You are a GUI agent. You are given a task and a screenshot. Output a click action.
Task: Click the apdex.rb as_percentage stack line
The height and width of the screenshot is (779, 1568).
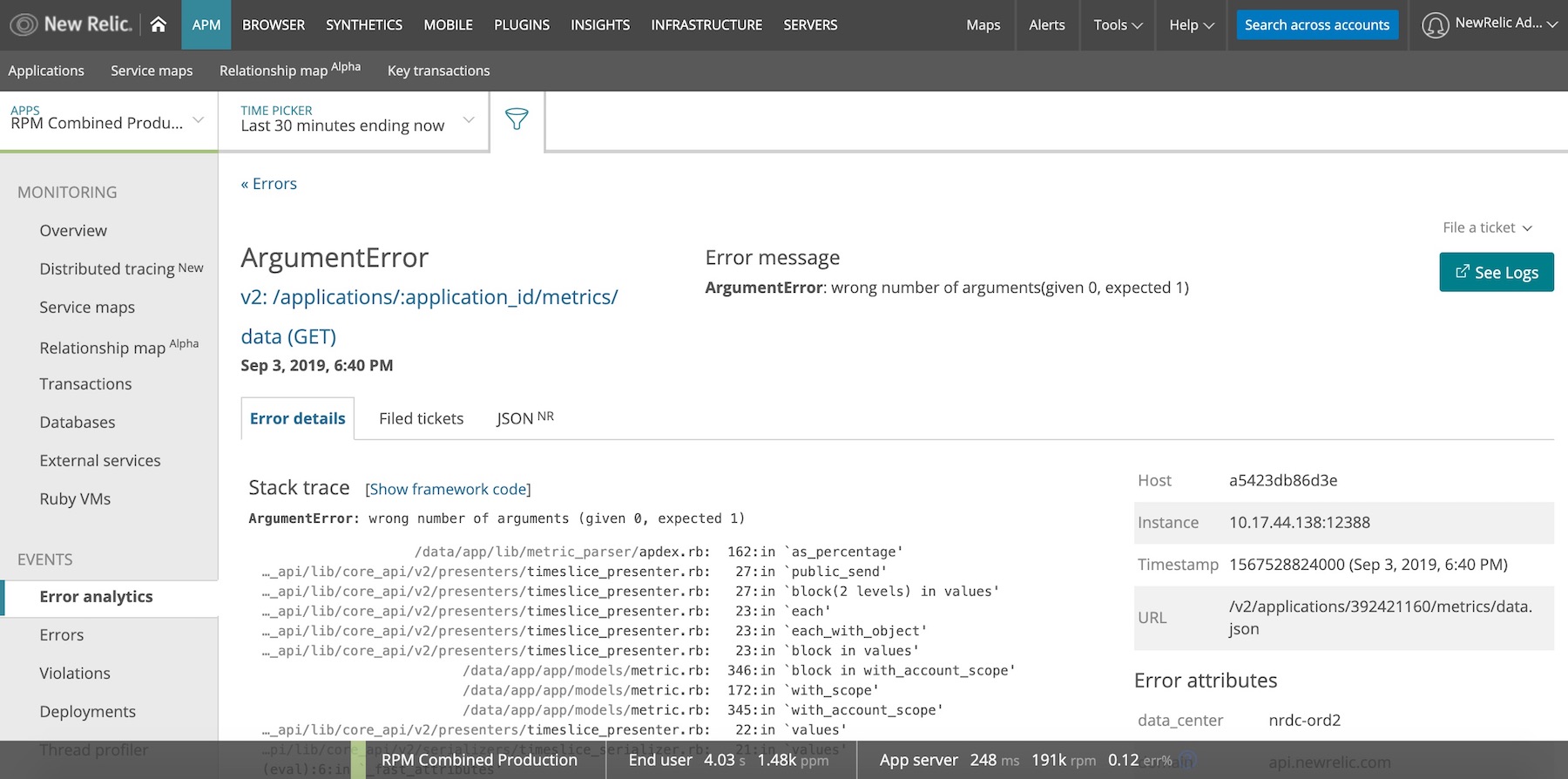pyautogui.click(x=659, y=552)
